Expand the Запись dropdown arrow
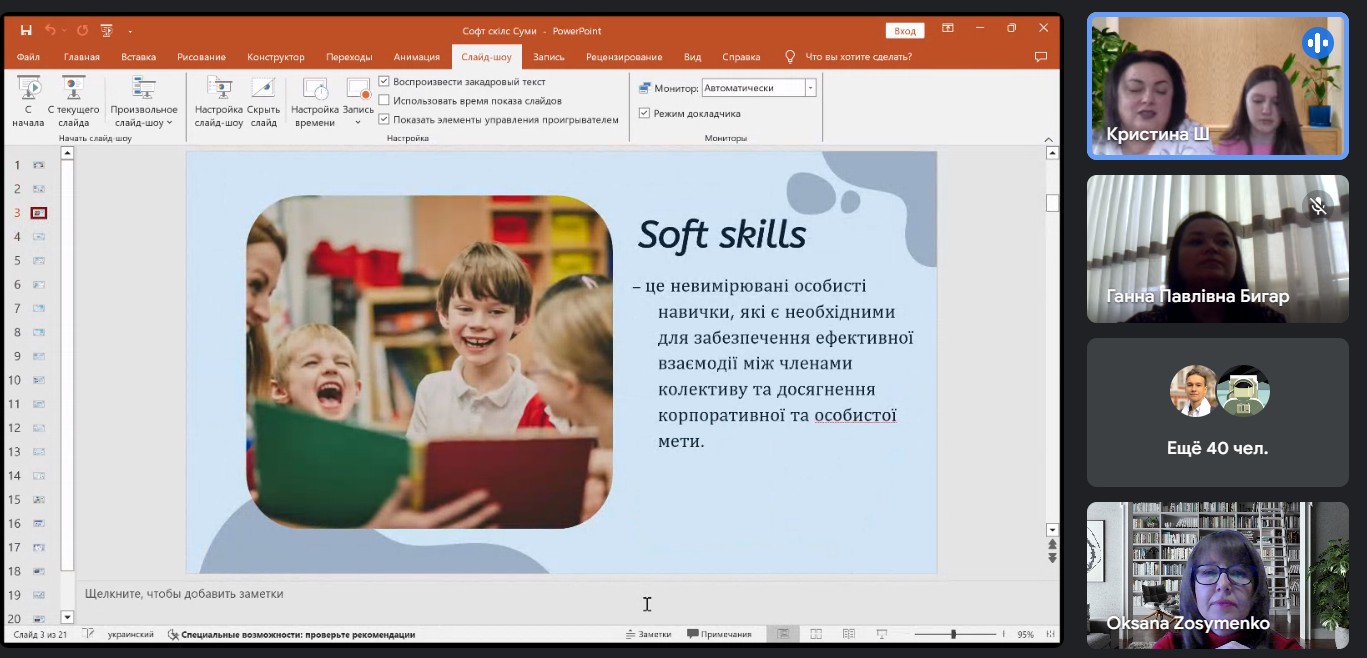 click(x=358, y=122)
